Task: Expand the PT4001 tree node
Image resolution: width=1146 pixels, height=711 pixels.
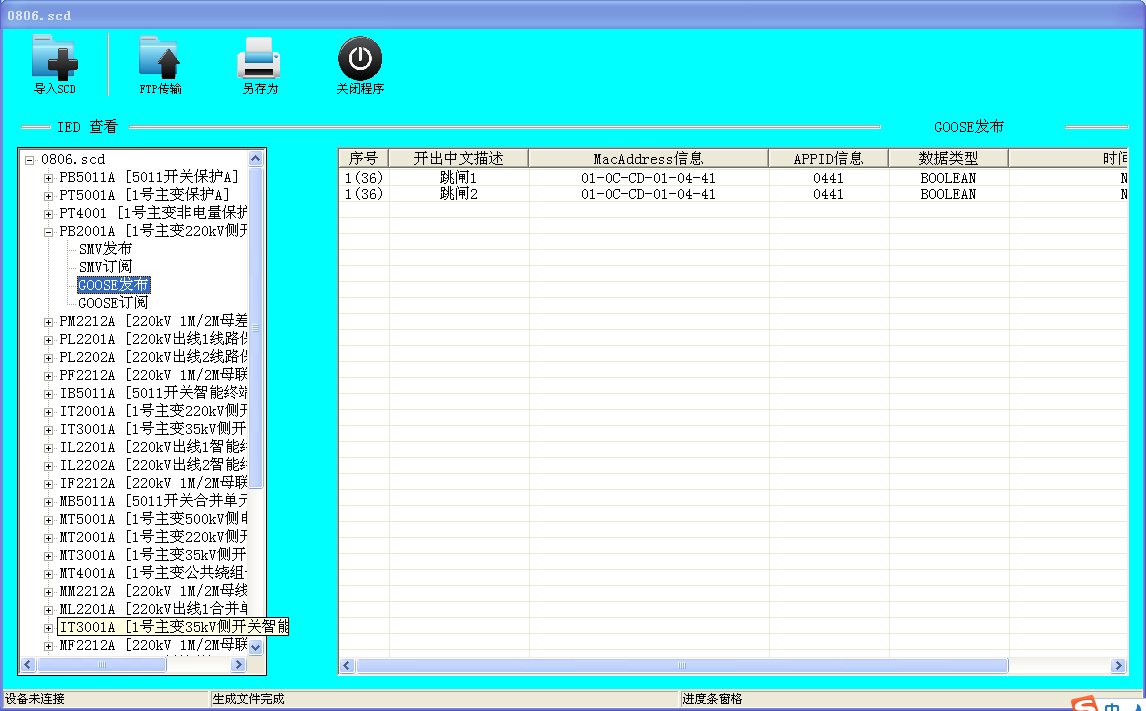Action: pos(48,214)
